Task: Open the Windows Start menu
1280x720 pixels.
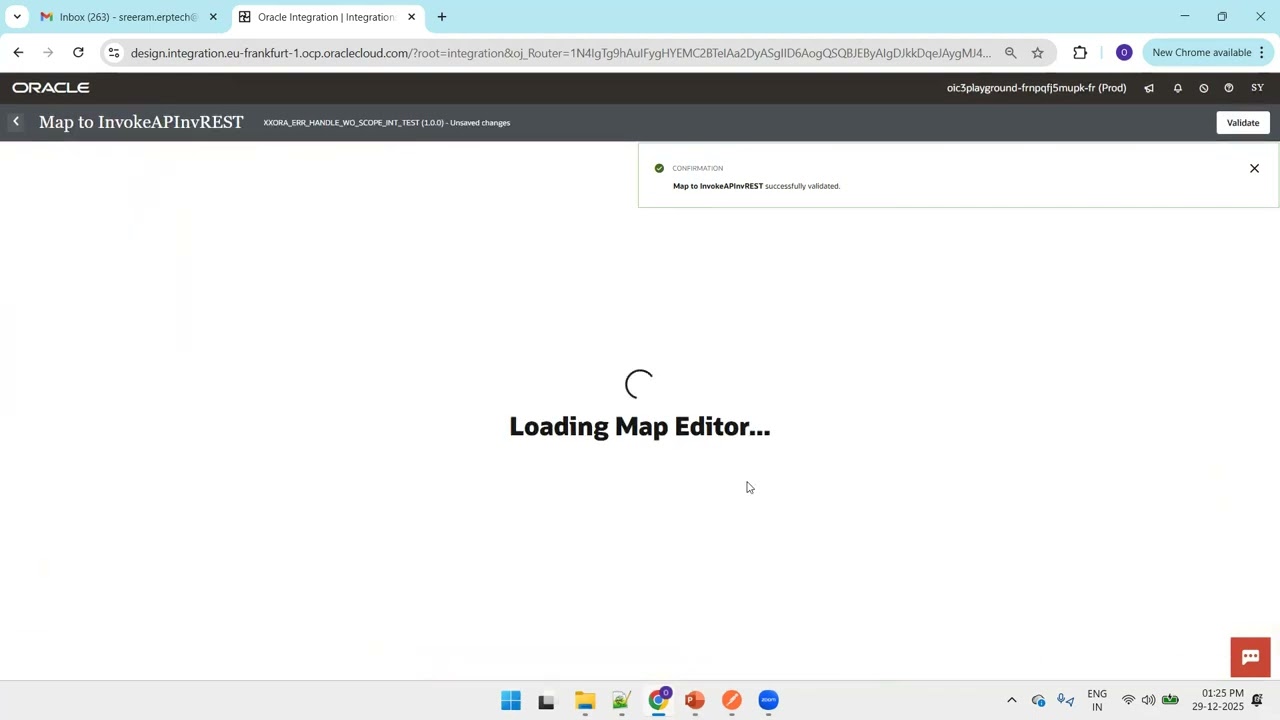Action: point(511,700)
